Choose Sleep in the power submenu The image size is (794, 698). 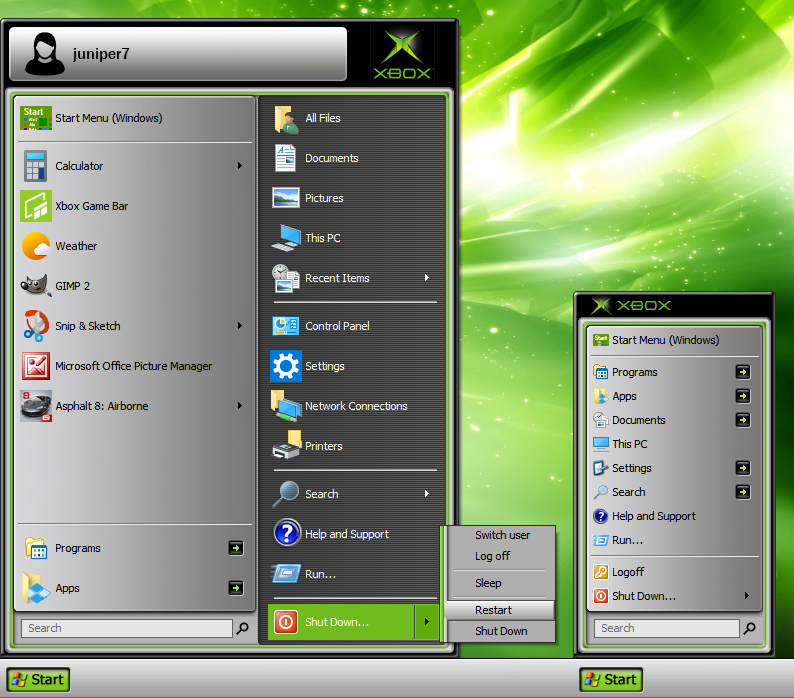489,583
